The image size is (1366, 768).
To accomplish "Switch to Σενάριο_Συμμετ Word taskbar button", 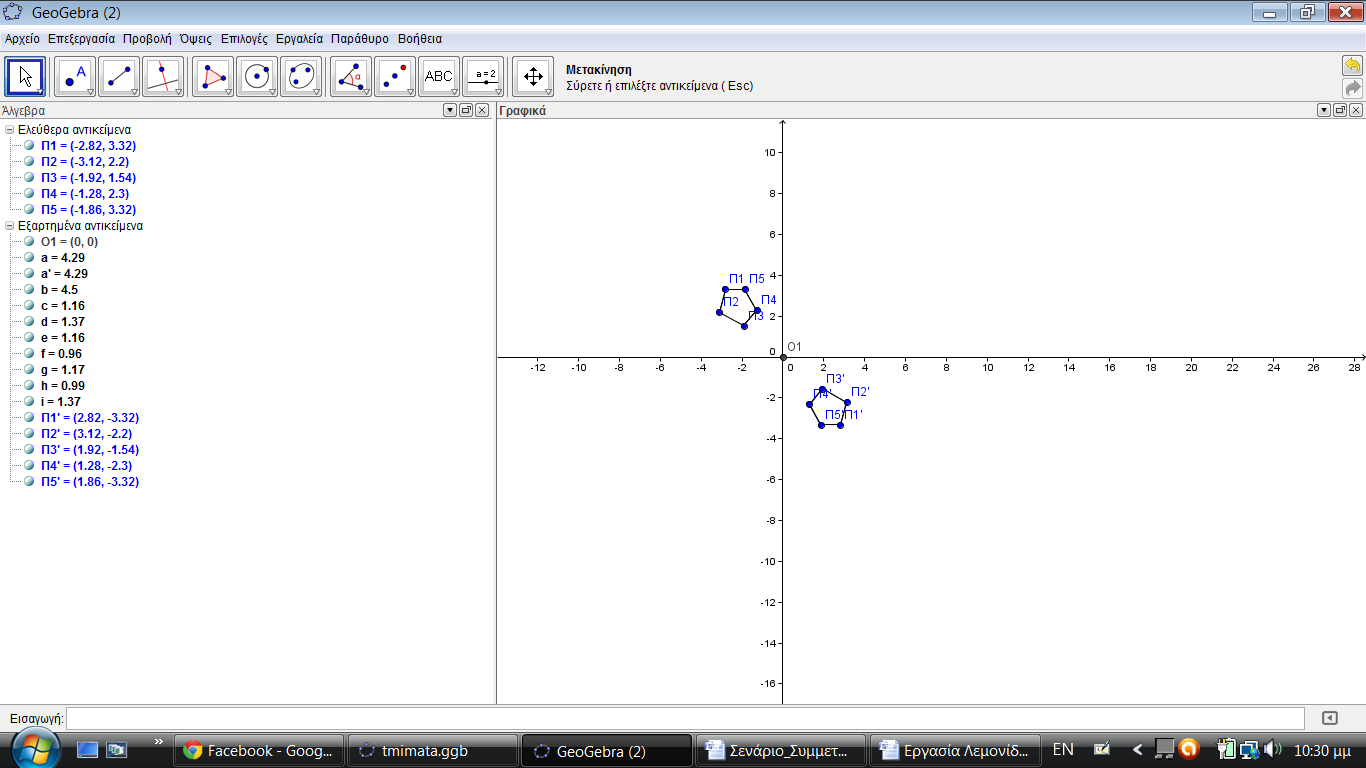I will click(781, 750).
